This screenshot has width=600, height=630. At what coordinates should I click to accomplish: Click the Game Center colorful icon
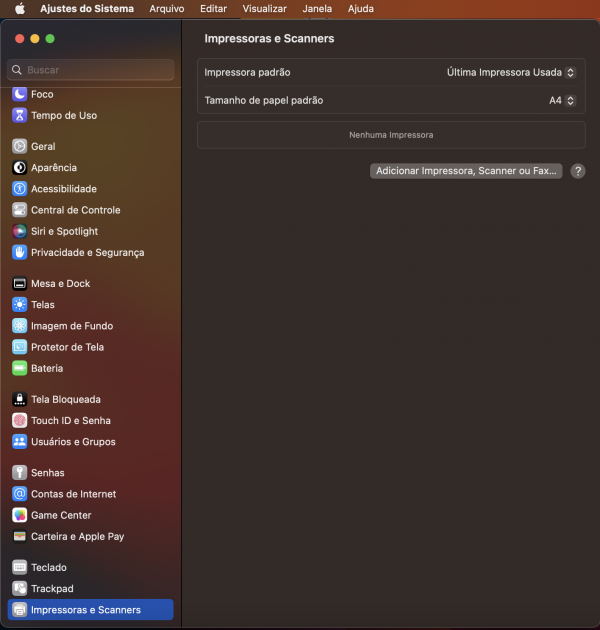pyautogui.click(x=19, y=515)
